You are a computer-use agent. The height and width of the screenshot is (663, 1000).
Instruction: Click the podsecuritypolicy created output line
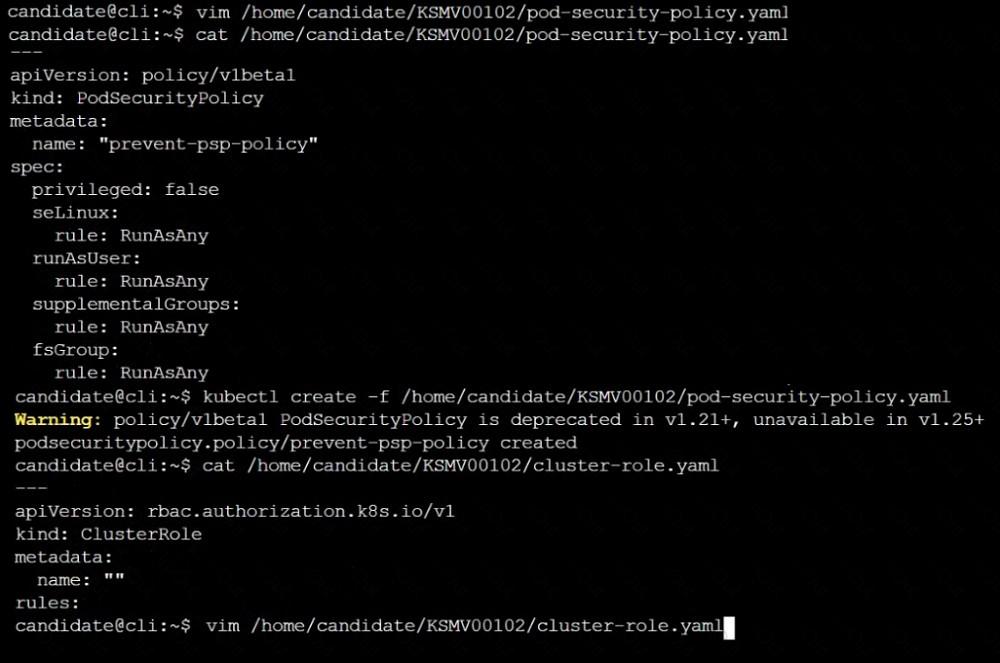296,442
